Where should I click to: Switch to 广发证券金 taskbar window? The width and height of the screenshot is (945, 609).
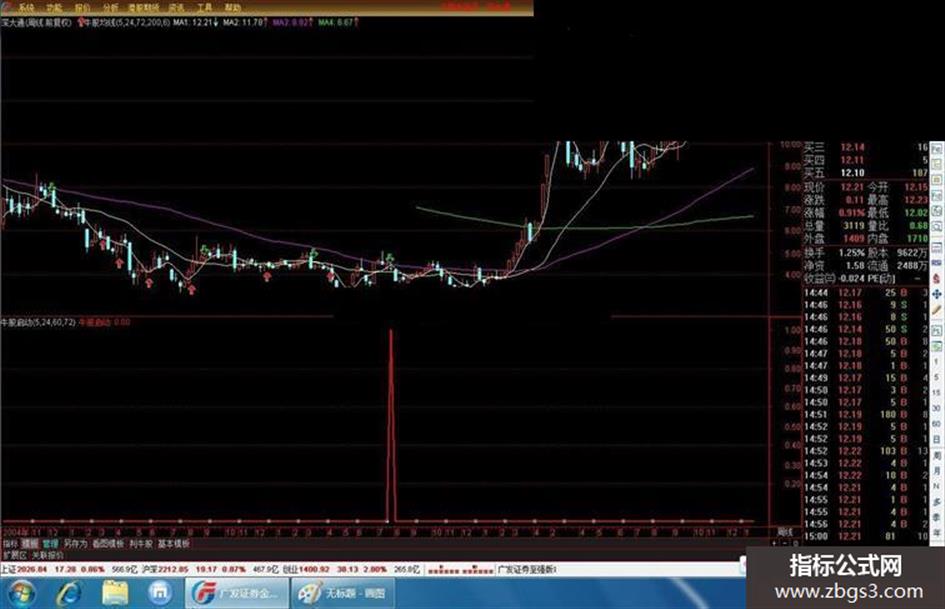pyautogui.click(x=237, y=593)
